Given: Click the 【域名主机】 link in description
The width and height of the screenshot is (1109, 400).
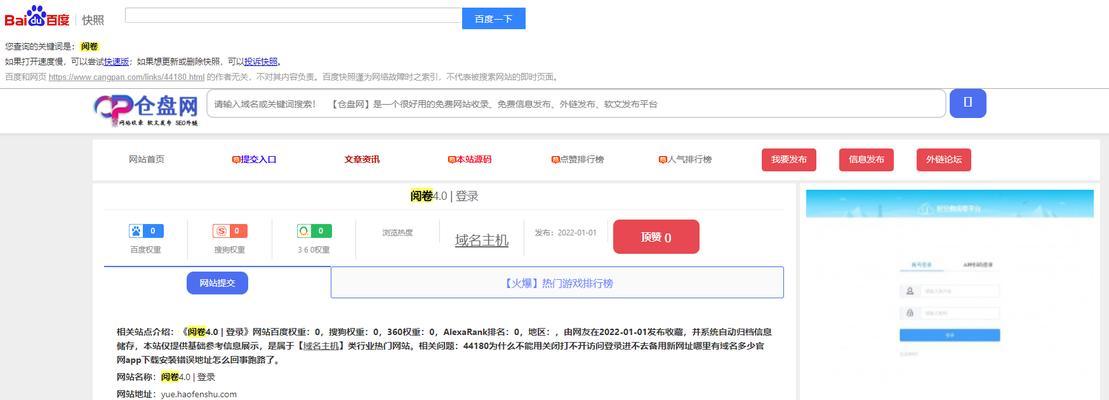Looking at the screenshot, I should [320, 346].
